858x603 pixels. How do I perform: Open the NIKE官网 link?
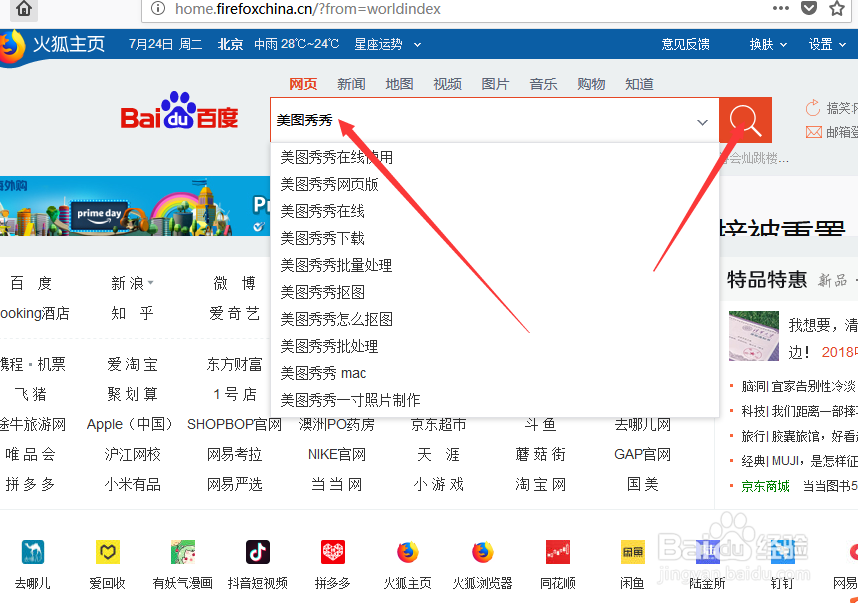pyautogui.click(x=337, y=454)
